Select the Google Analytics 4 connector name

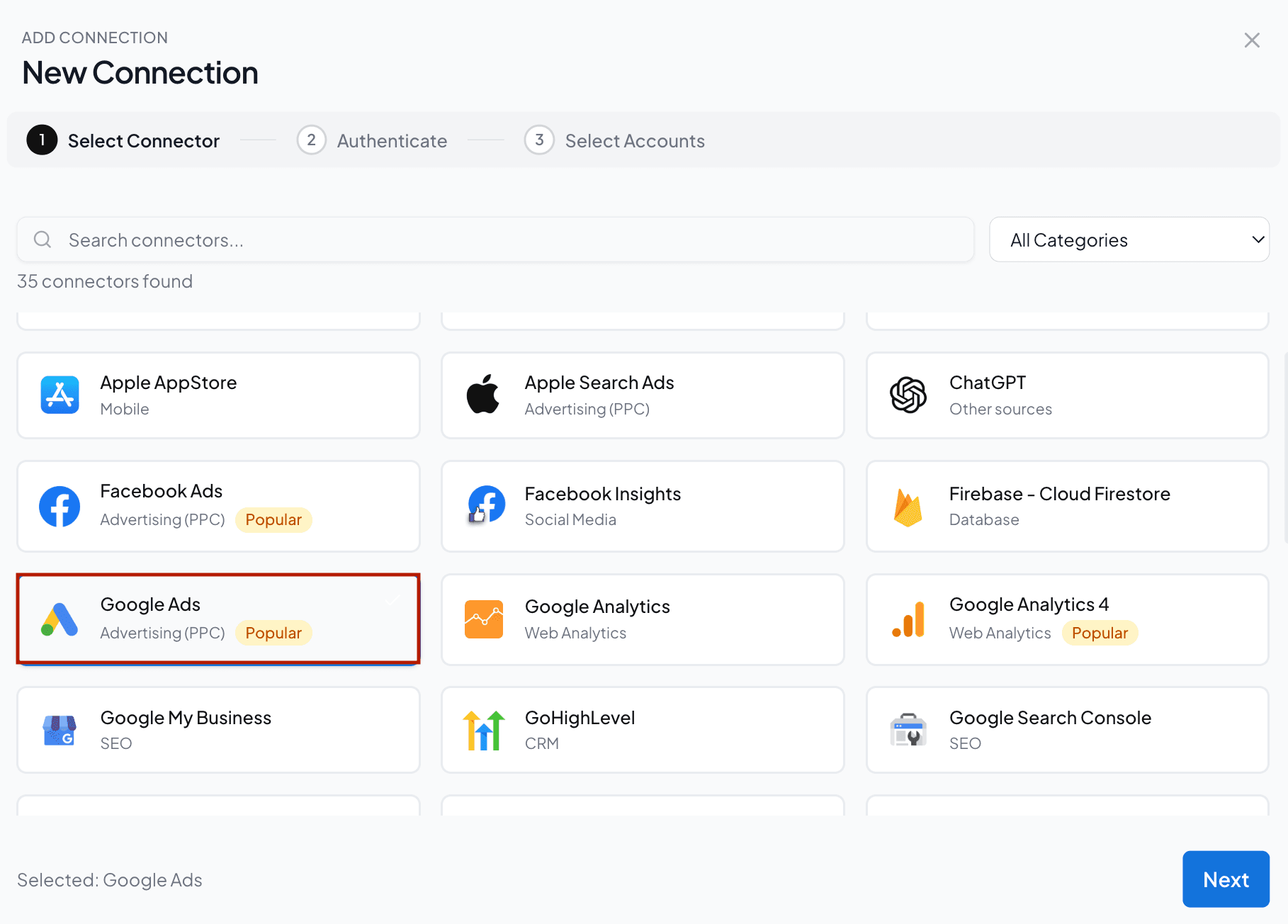click(x=1029, y=604)
